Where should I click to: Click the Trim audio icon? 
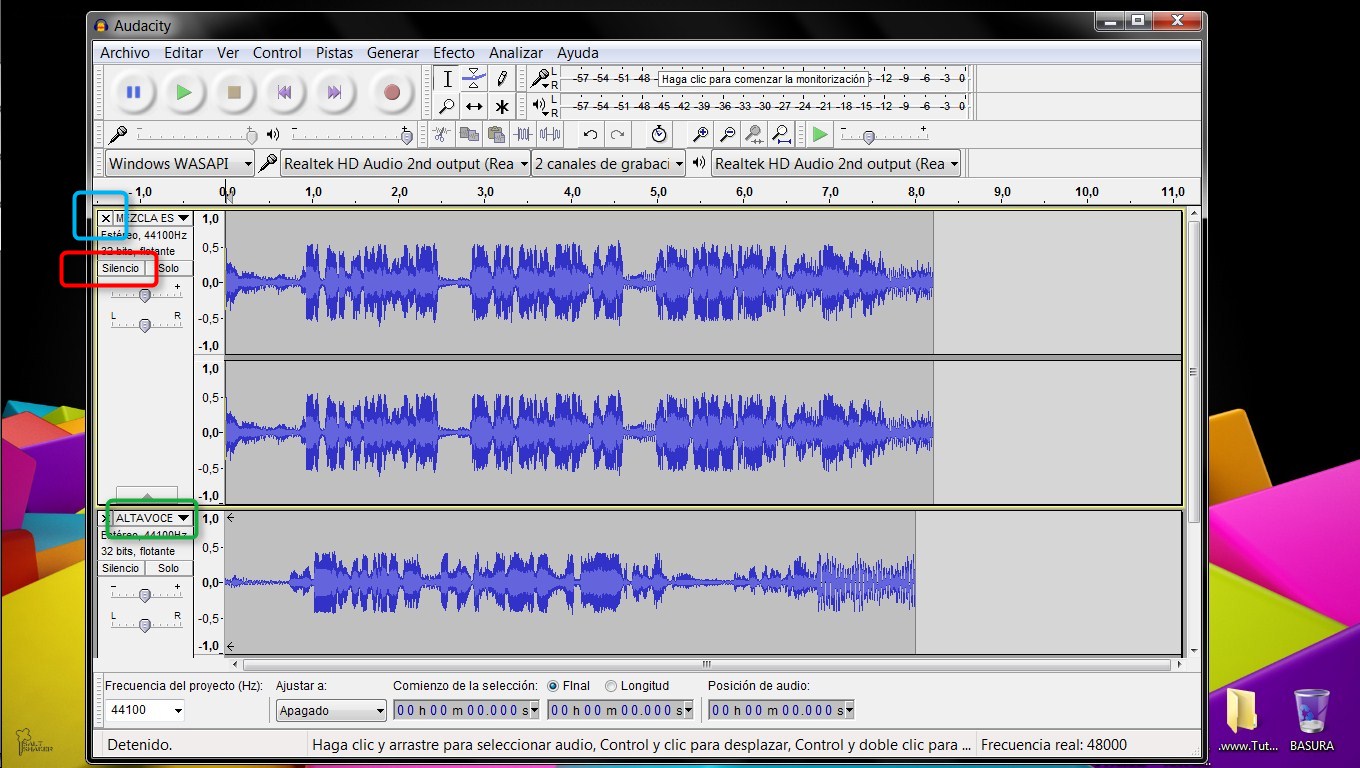coord(523,134)
